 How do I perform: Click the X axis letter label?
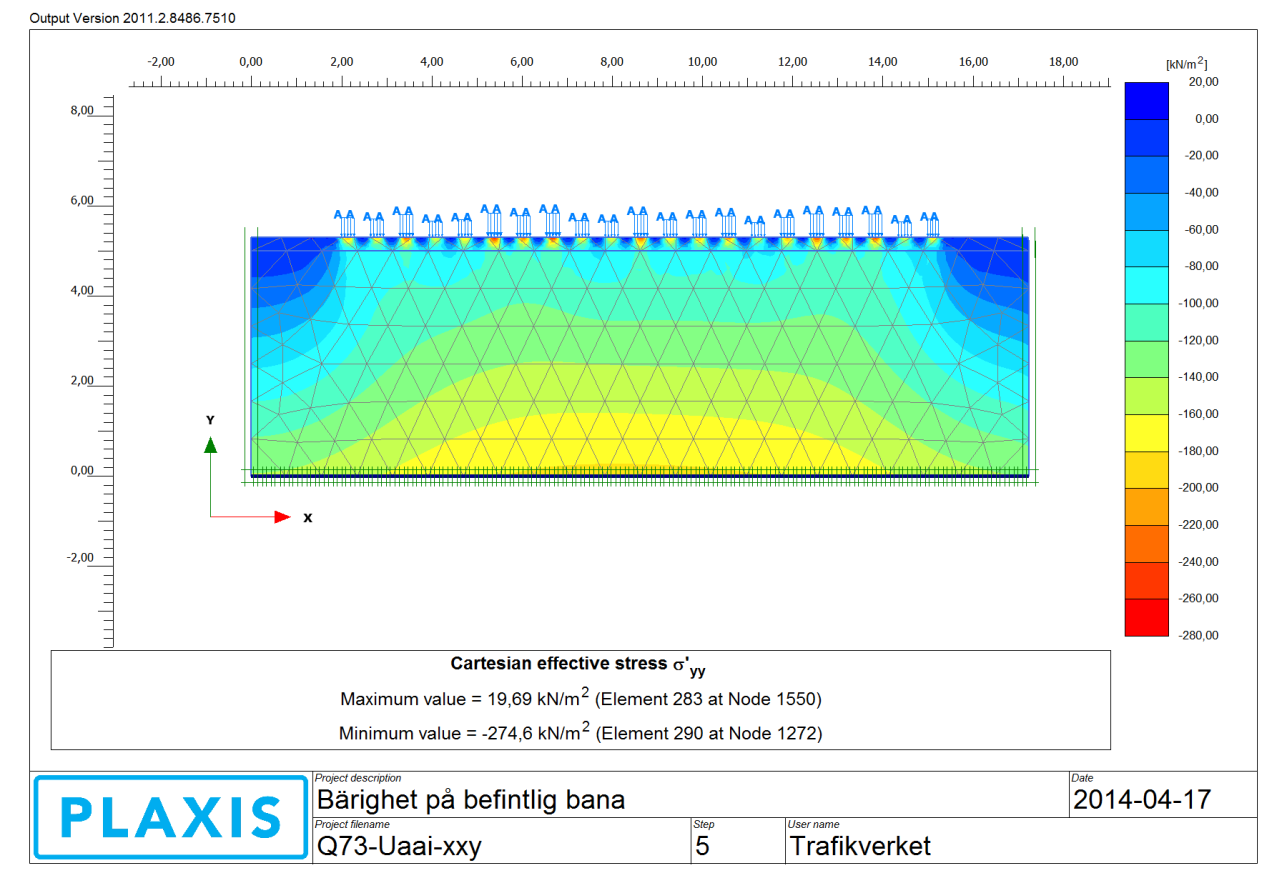(307, 518)
